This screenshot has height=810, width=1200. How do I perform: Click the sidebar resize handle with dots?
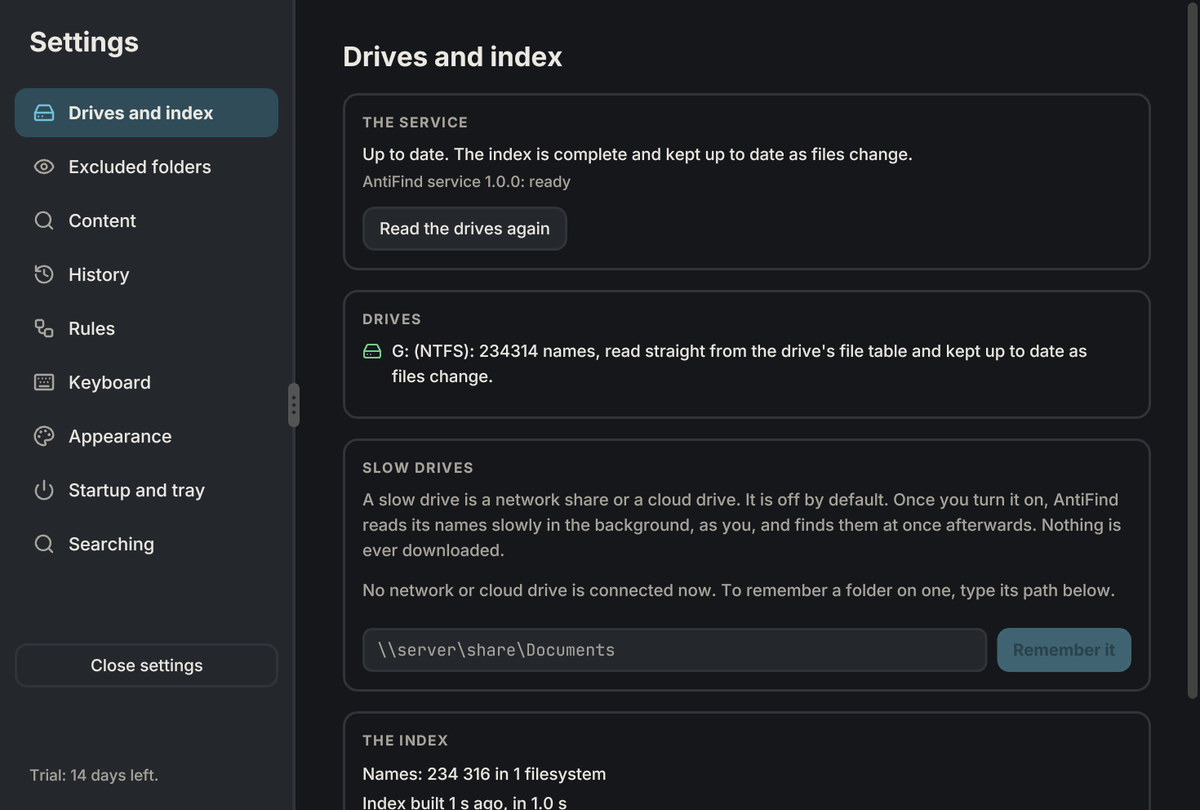tap(293, 405)
